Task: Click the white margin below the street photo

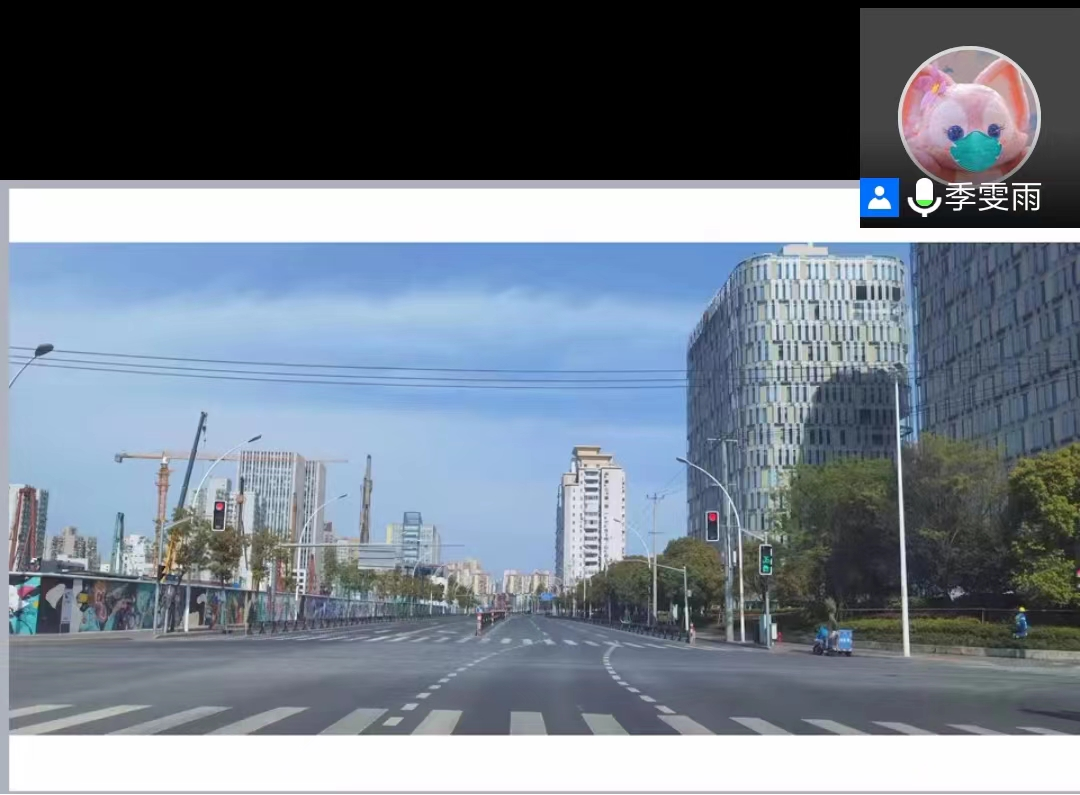Action: [540, 762]
